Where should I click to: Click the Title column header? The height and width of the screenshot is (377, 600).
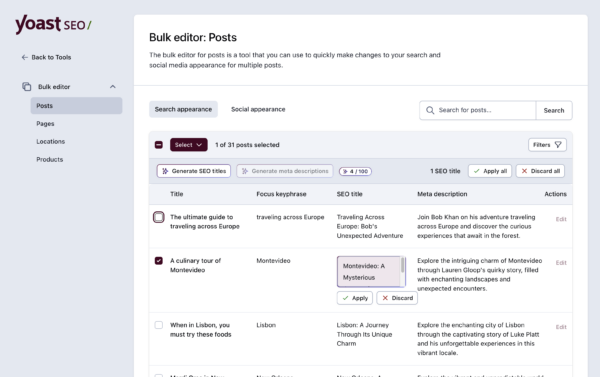point(176,194)
